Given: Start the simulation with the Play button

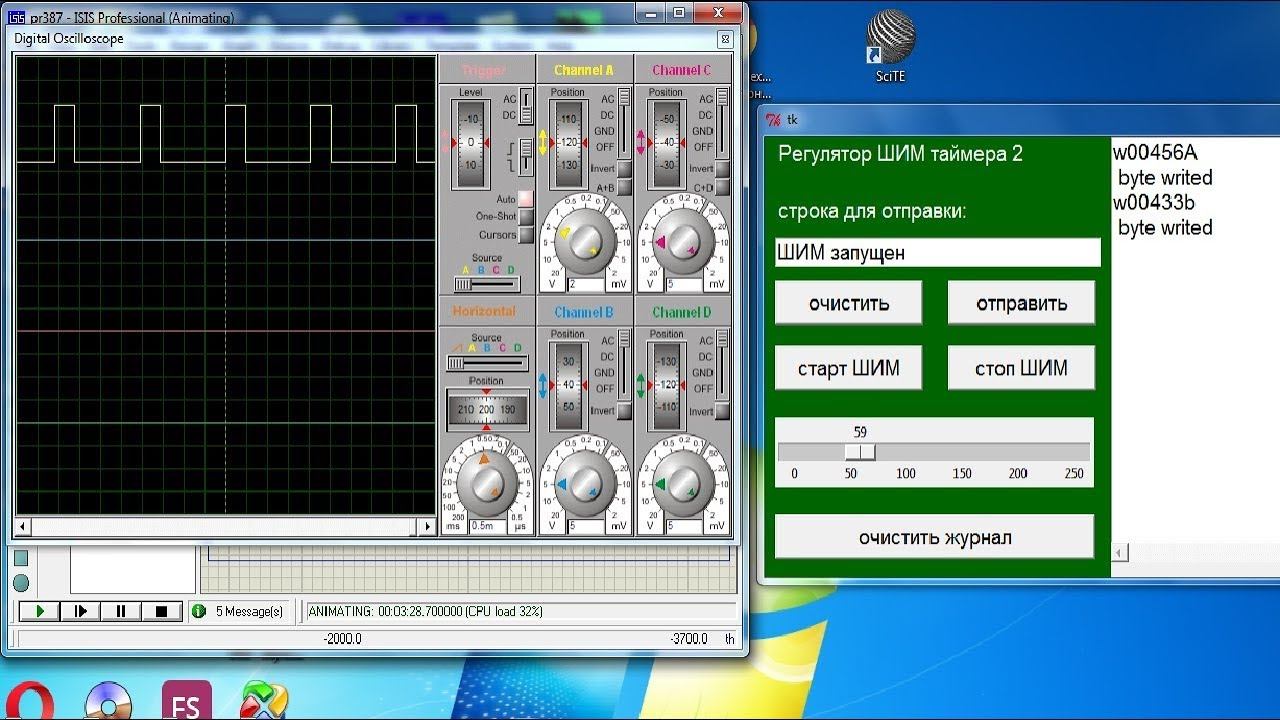Looking at the screenshot, I should [40, 611].
